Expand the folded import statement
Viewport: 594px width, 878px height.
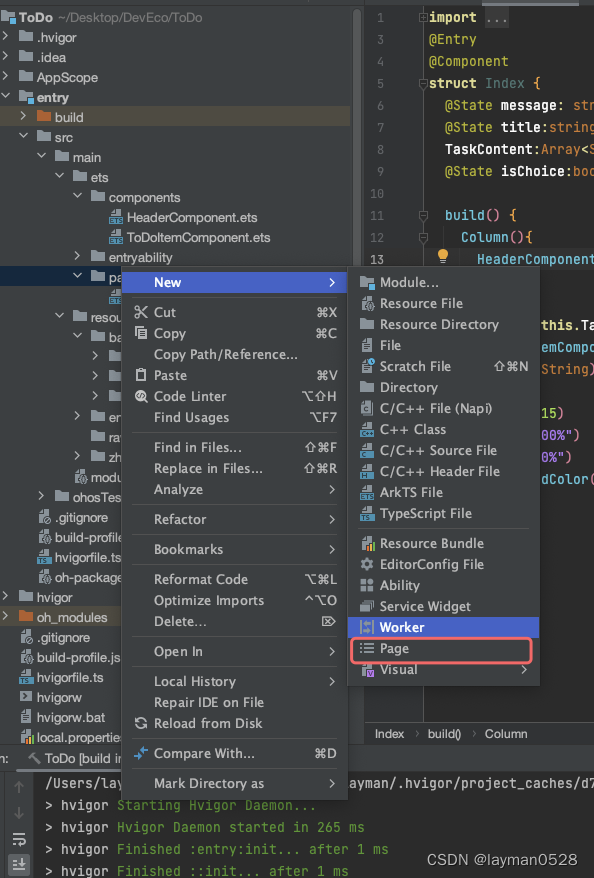[x=423, y=17]
